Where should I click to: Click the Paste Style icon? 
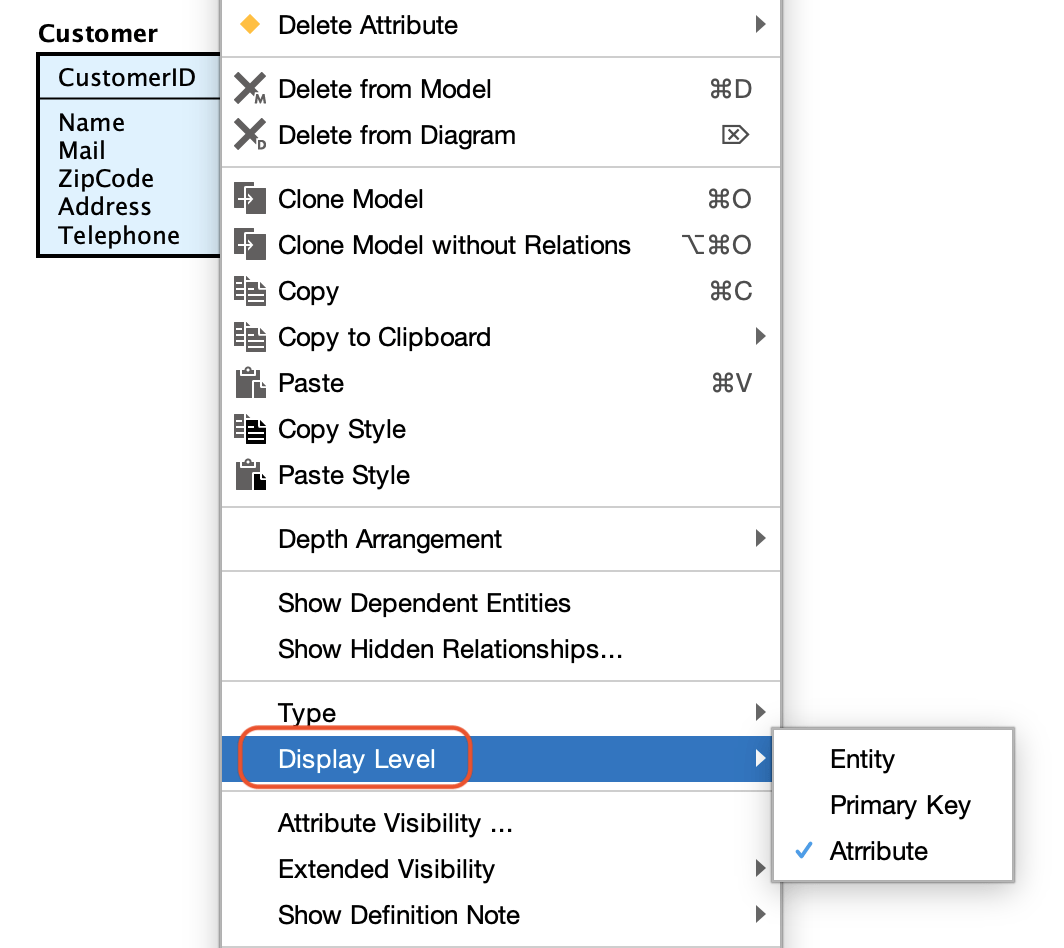pyautogui.click(x=250, y=475)
